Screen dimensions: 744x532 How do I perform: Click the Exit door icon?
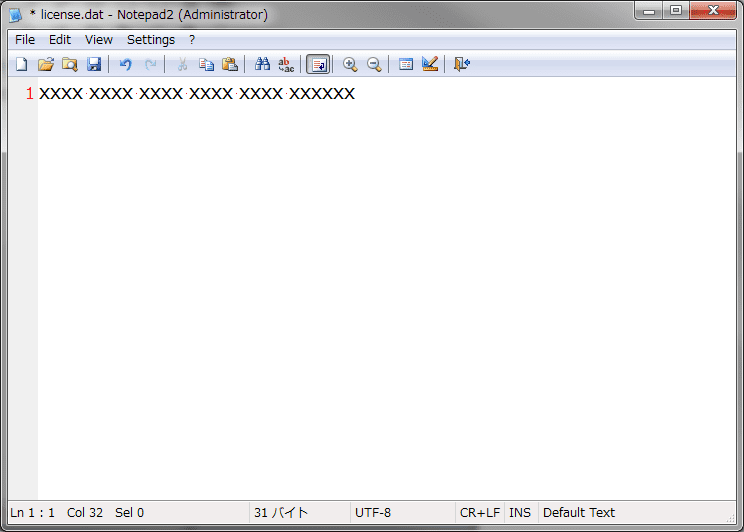point(462,64)
